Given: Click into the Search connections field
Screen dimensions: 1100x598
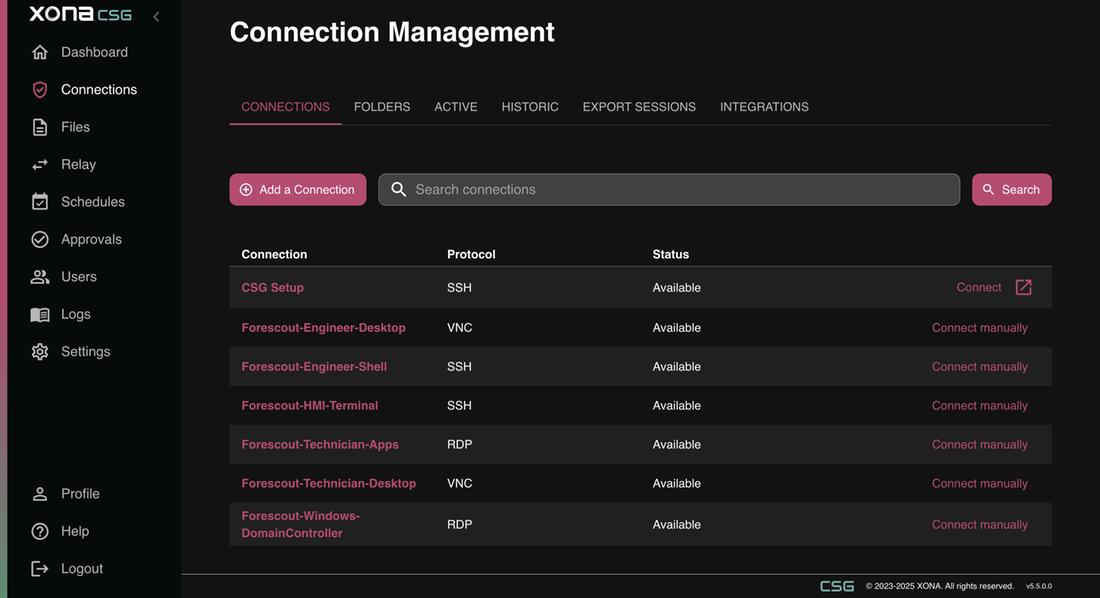Looking at the screenshot, I should click(x=670, y=190).
